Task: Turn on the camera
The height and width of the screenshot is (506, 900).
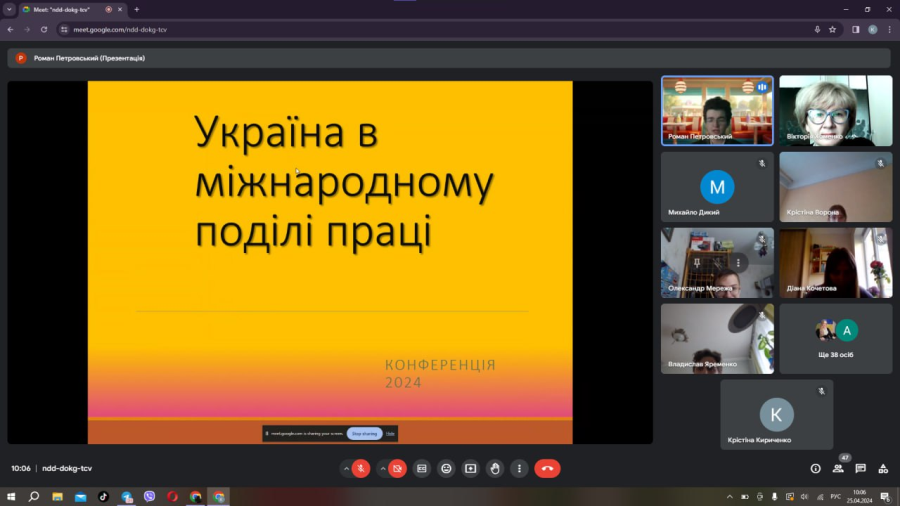Action: click(x=397, y=468)
